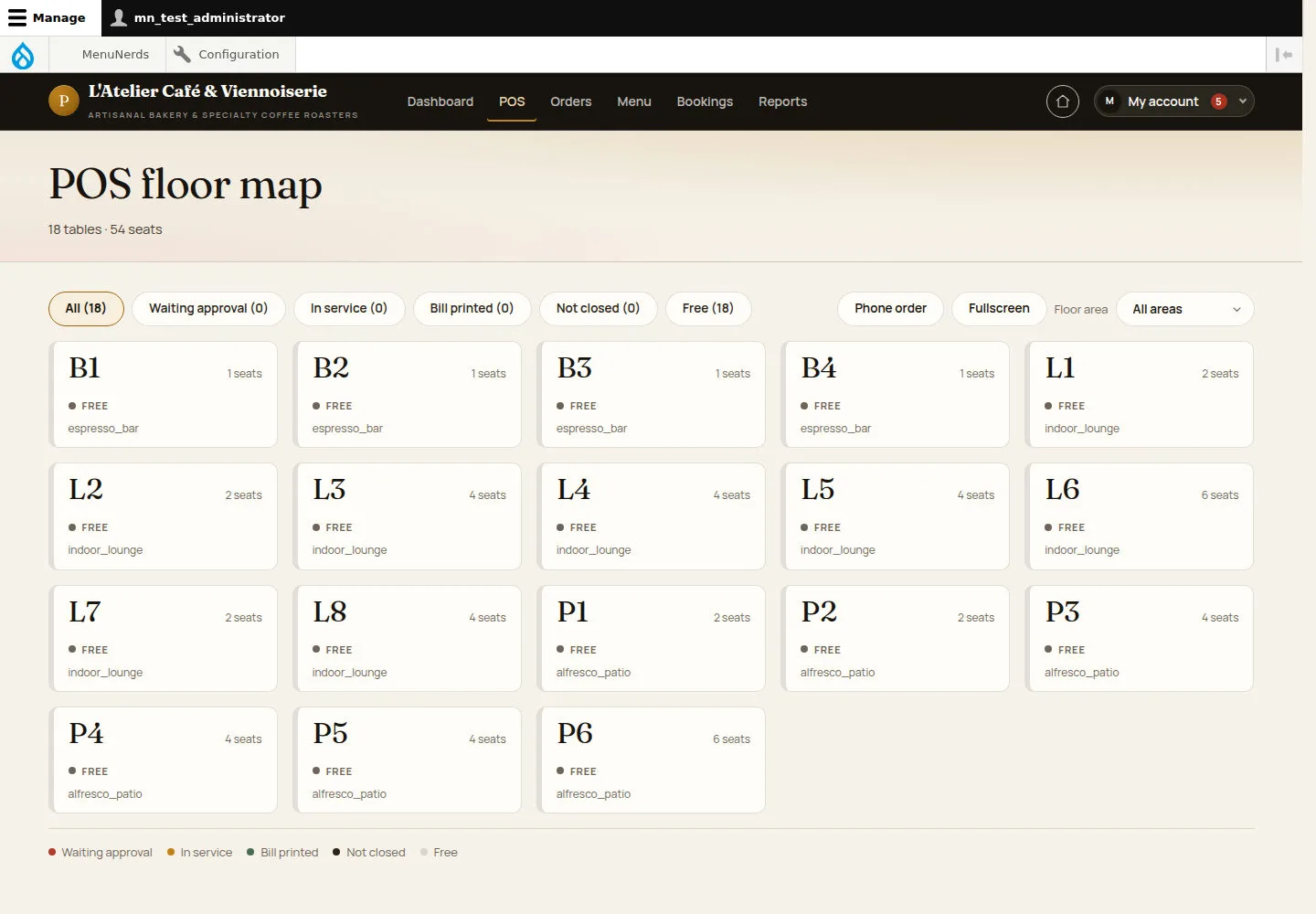Open table B3 espresso bar card
The image size is (1316, 914).
point(652,395)
